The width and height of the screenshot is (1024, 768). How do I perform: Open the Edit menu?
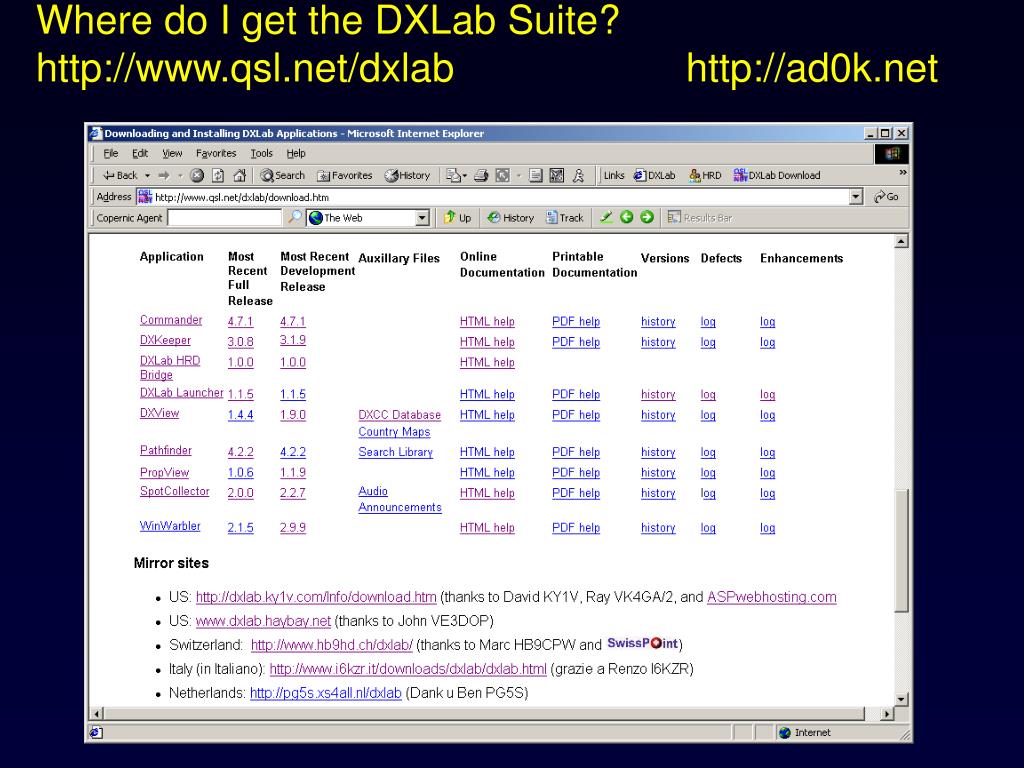140,153
